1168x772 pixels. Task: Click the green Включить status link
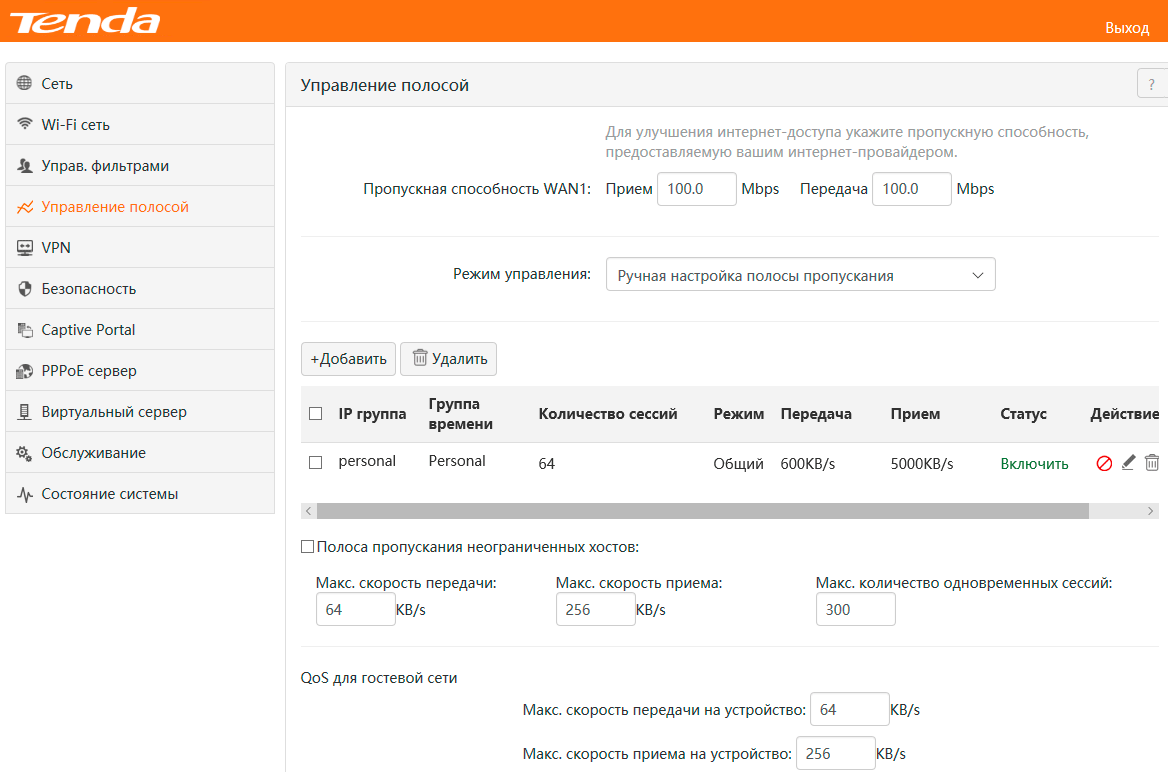[1034, 463]
